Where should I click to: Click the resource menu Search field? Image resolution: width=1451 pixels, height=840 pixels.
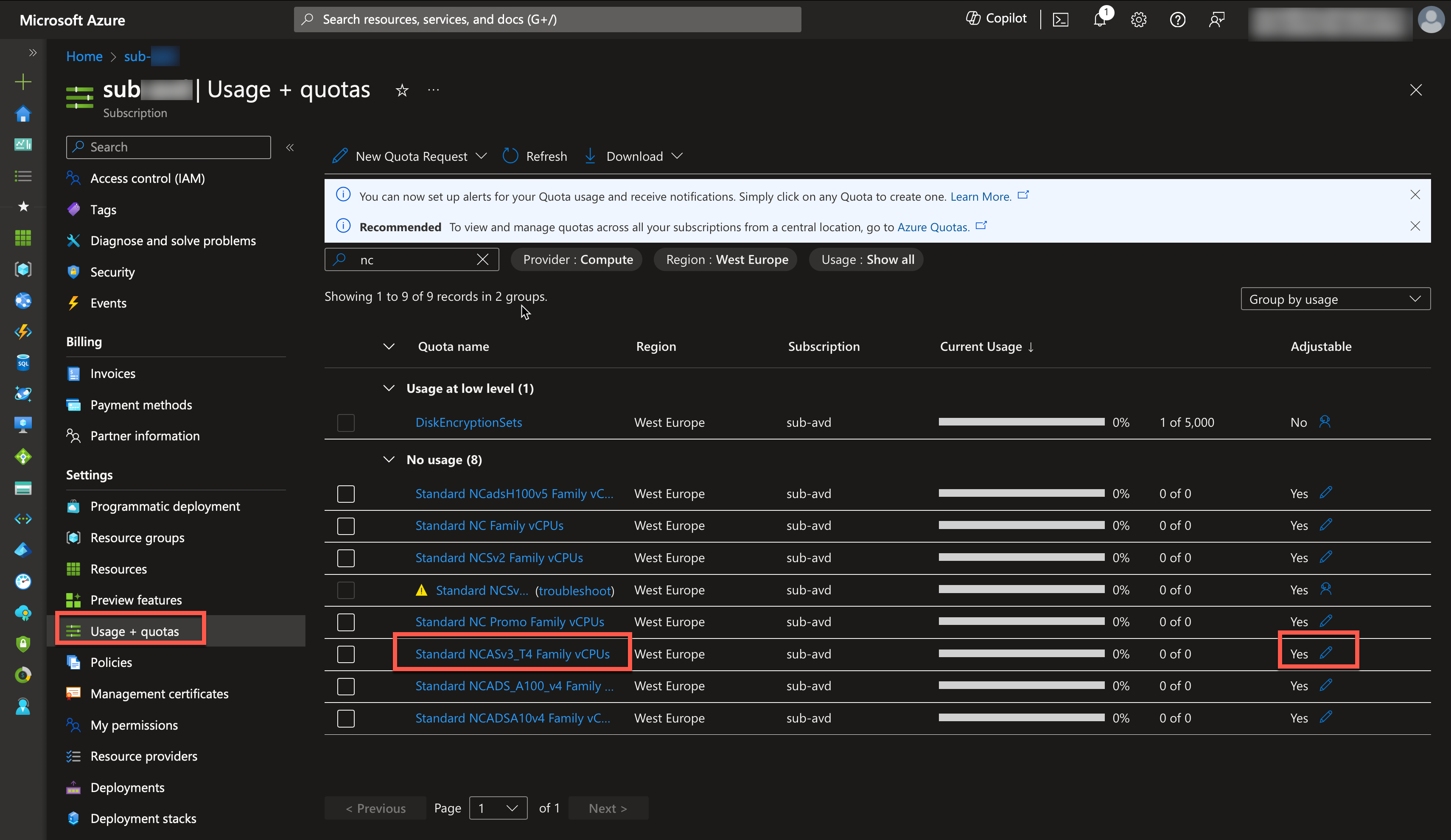pos(168,147)
